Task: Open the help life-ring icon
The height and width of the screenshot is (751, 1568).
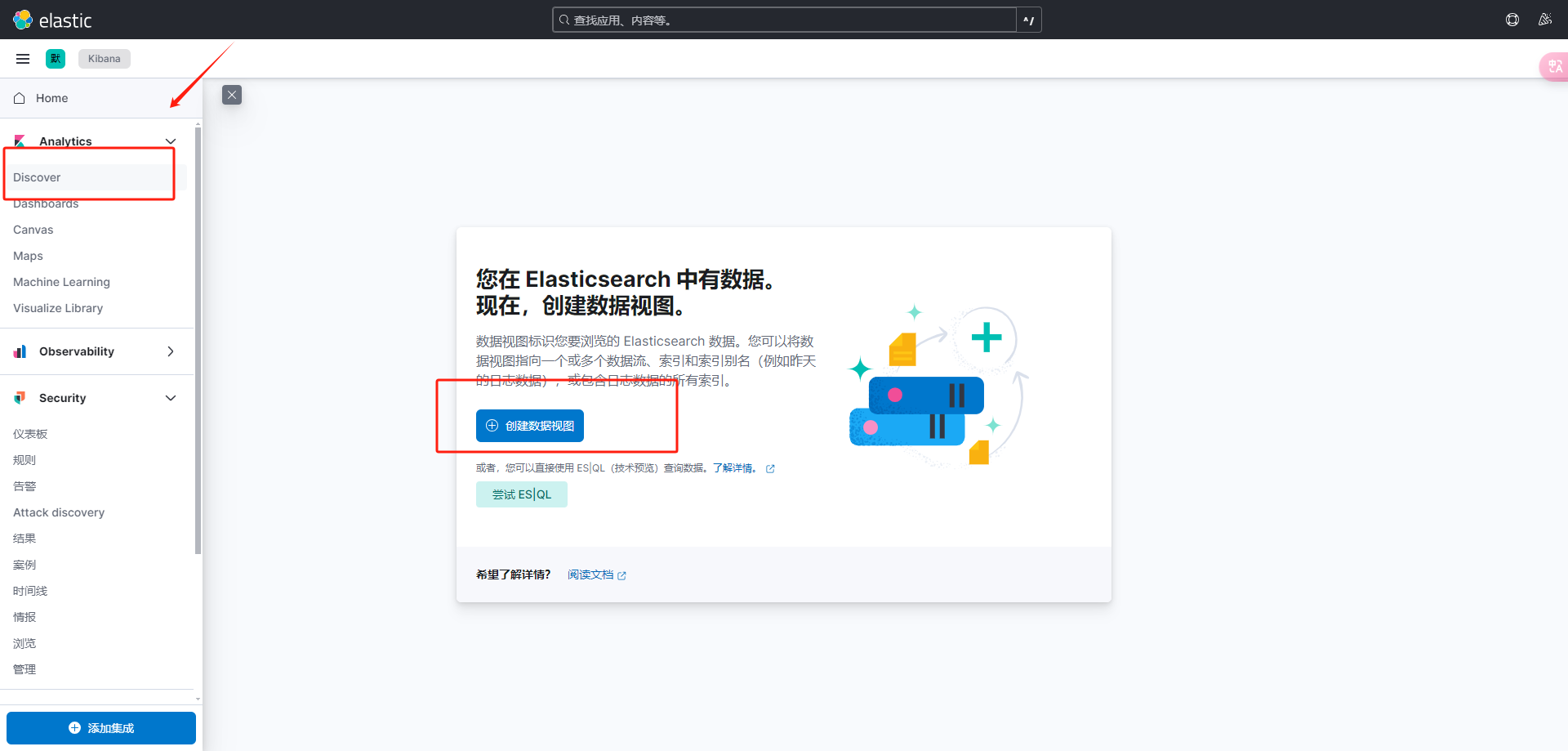Action: tap(1512, 20)
